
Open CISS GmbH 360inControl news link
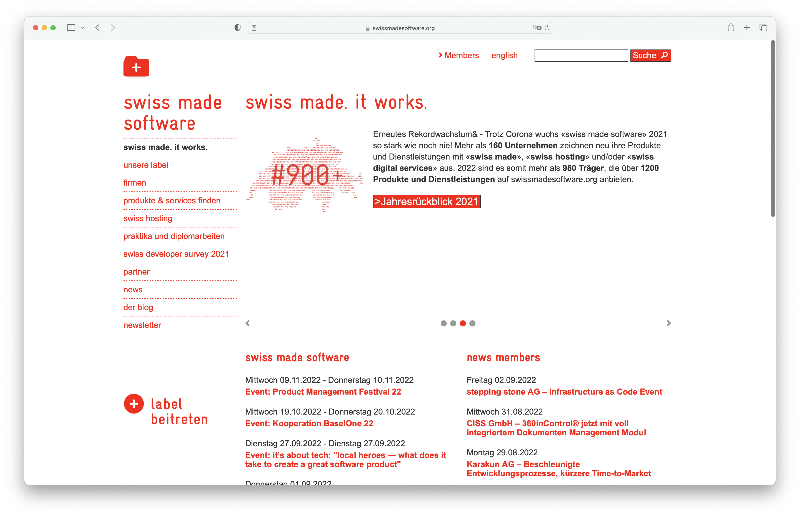point(556,428)
